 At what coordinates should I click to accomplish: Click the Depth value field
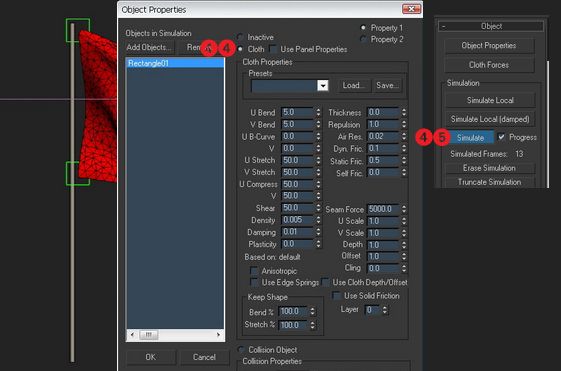click(384, 245)
